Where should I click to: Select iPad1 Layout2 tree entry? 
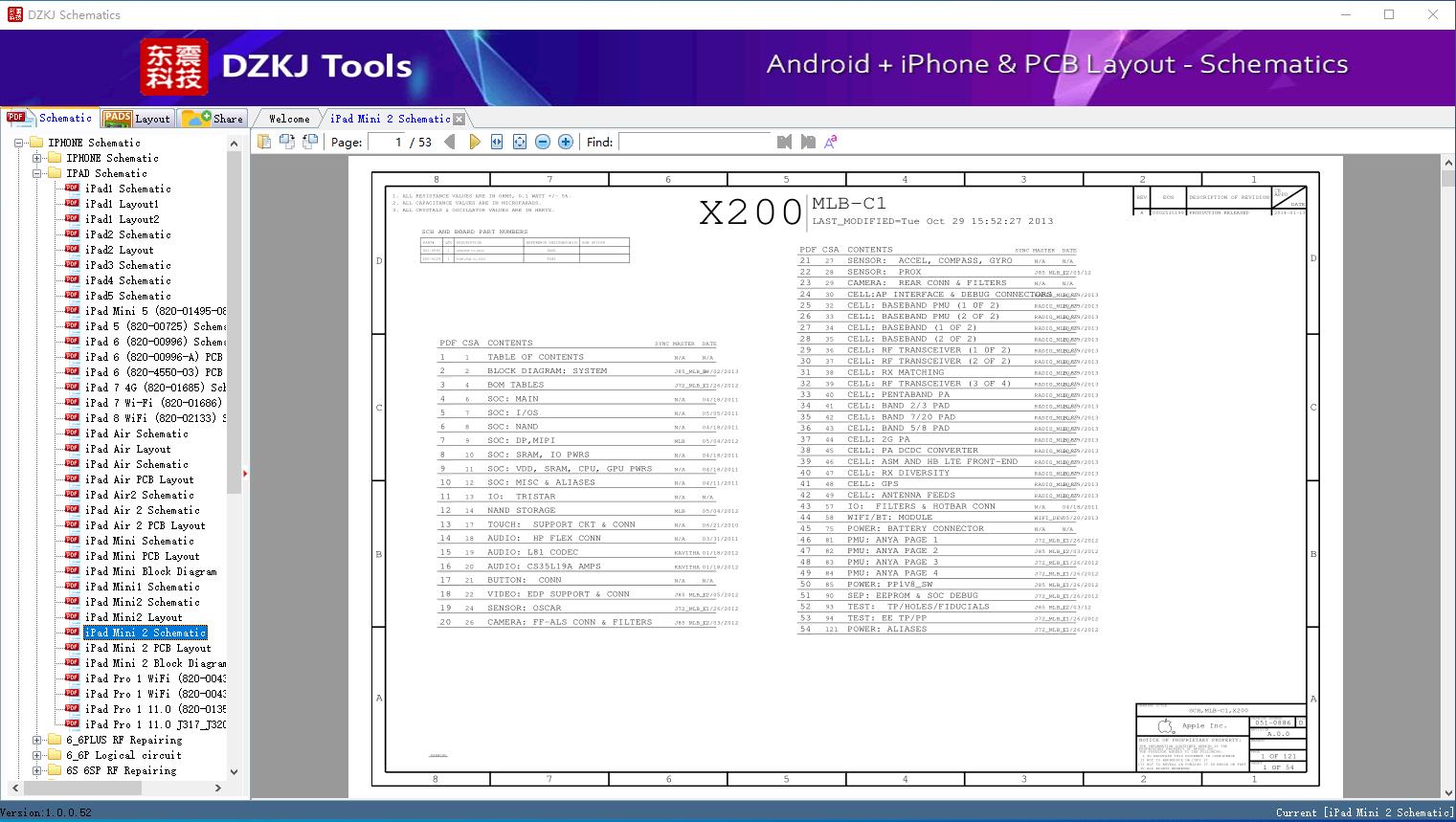(122, 219)
